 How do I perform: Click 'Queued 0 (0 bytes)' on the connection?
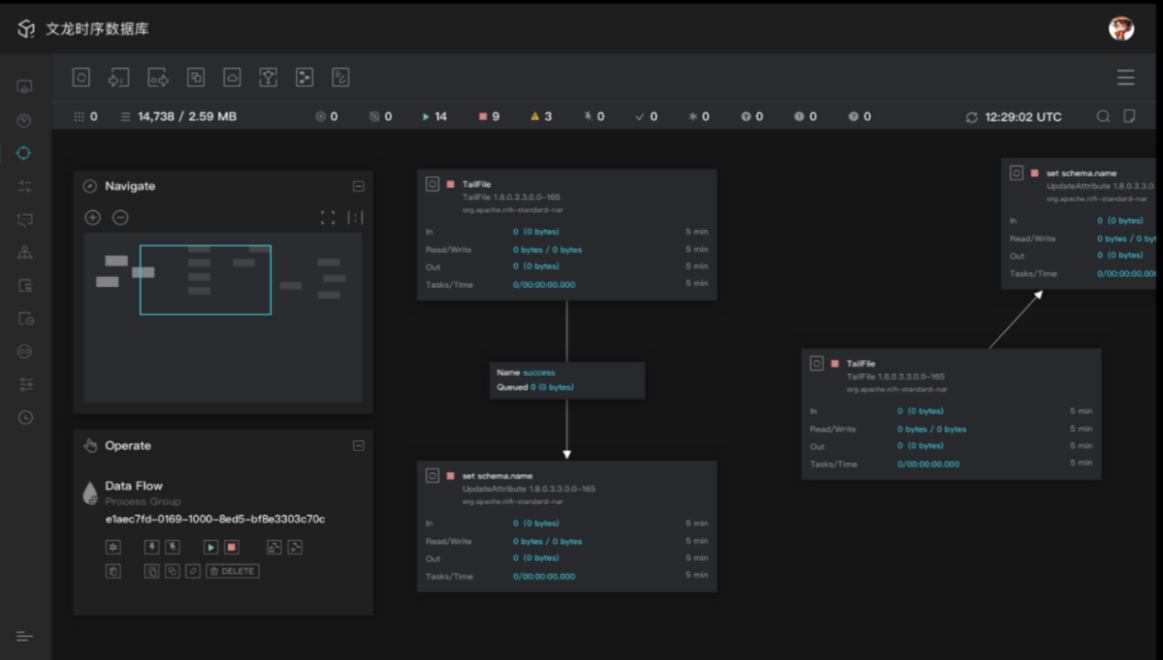coord(535,387)
